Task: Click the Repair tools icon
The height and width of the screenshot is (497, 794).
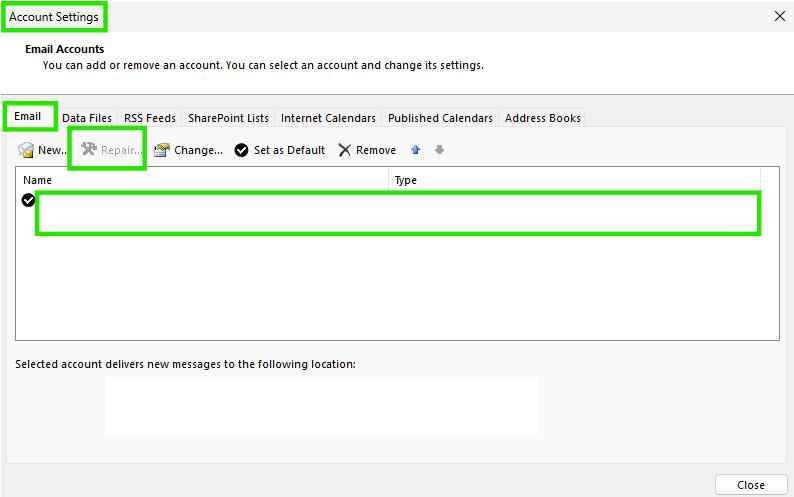Action: click(x=89, y=148)
